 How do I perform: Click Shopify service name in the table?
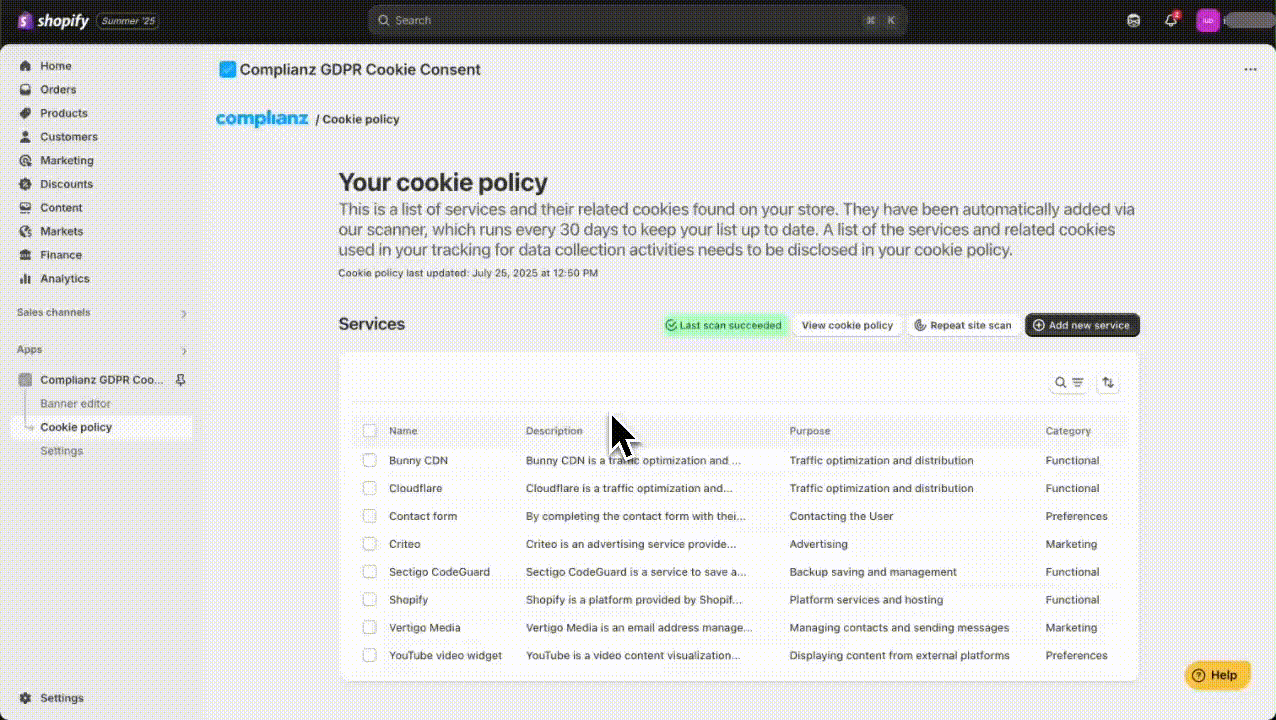[408, 600]
